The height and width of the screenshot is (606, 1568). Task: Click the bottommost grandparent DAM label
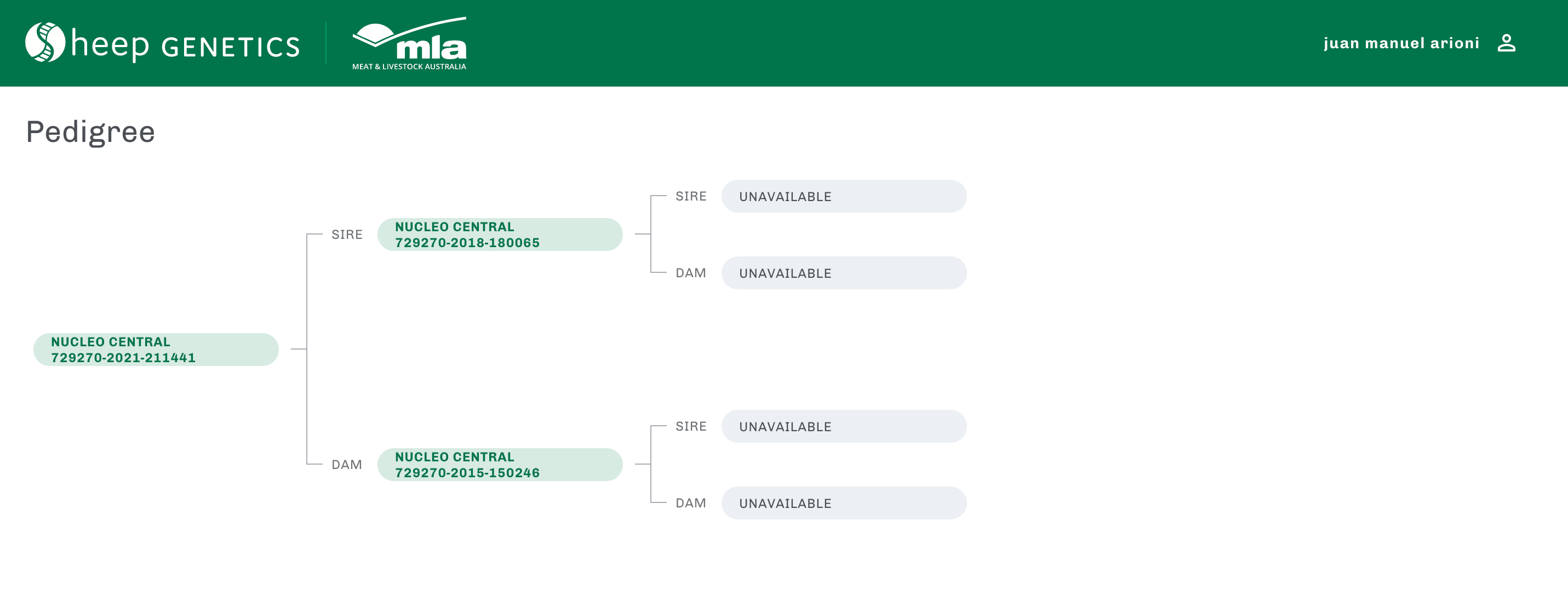point(691,503)
